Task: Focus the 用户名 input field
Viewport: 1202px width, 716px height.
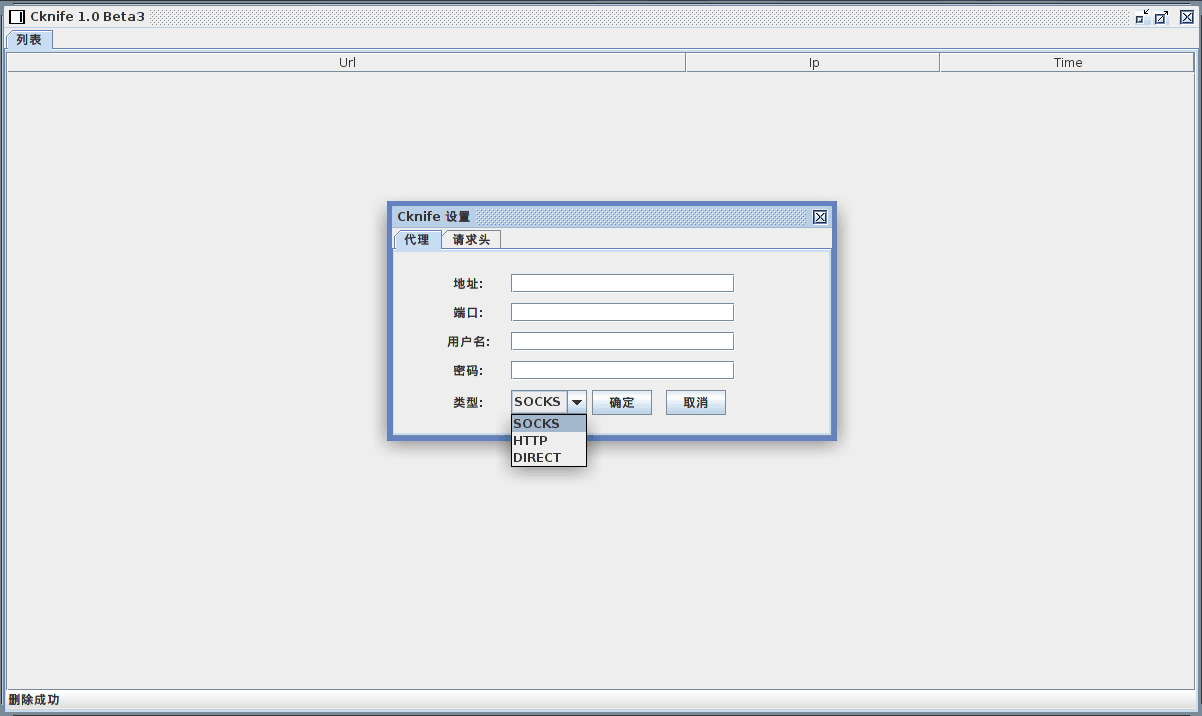Action: [x=622, y=341]
